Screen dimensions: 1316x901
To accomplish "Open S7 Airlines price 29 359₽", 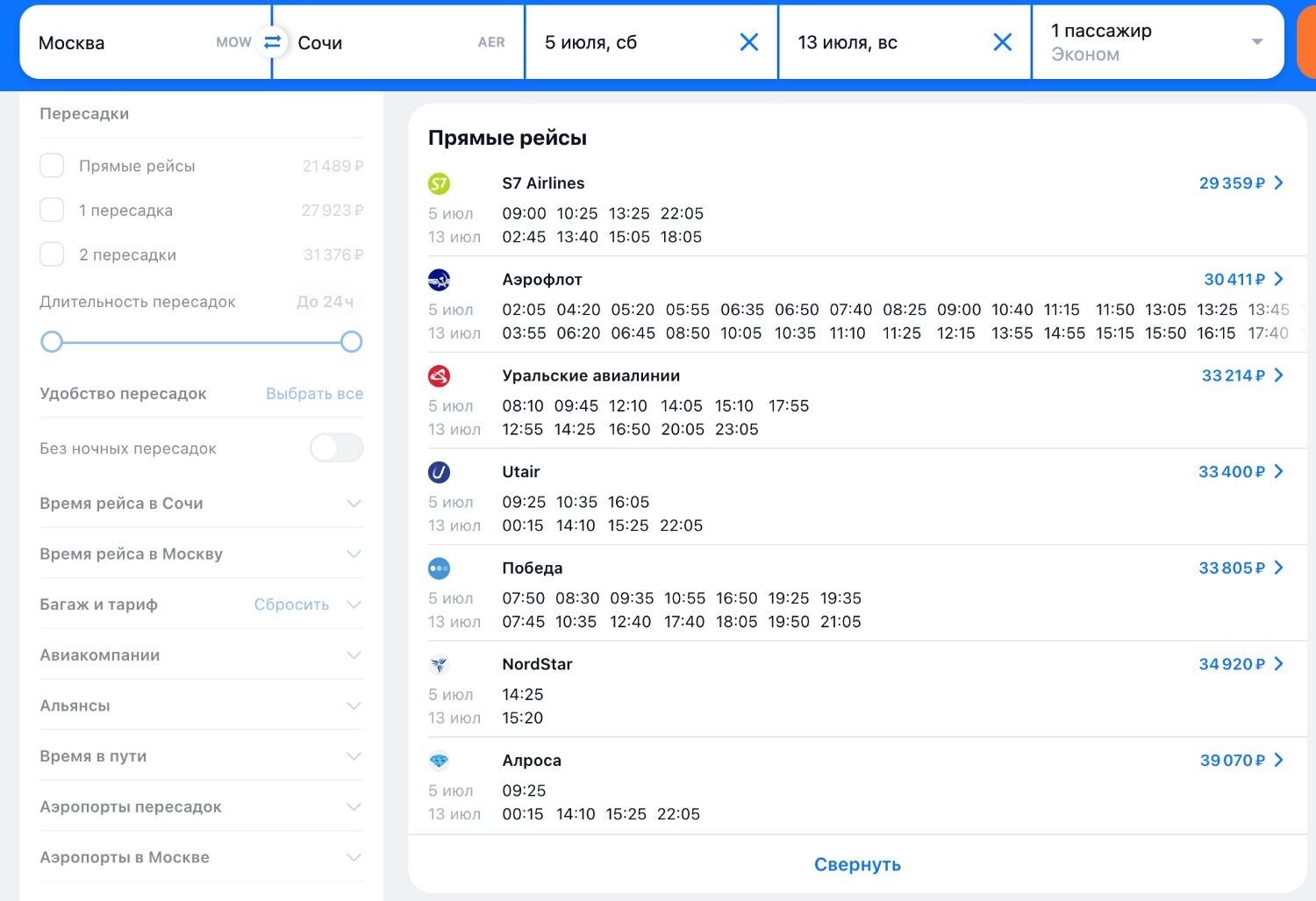I will [x=1232, y=182].
